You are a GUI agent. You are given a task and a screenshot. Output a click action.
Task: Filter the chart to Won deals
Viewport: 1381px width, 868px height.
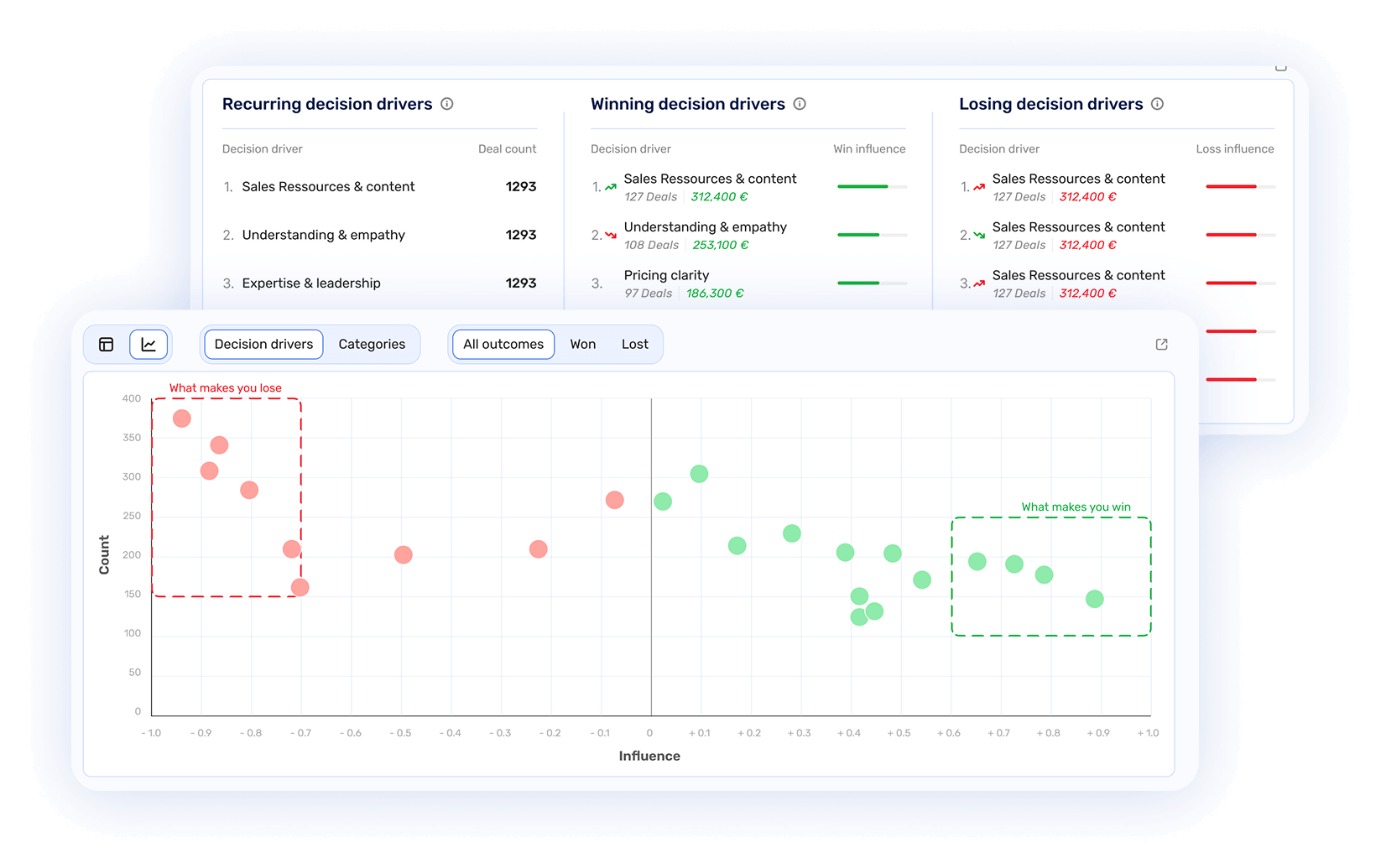click(582, 344)
